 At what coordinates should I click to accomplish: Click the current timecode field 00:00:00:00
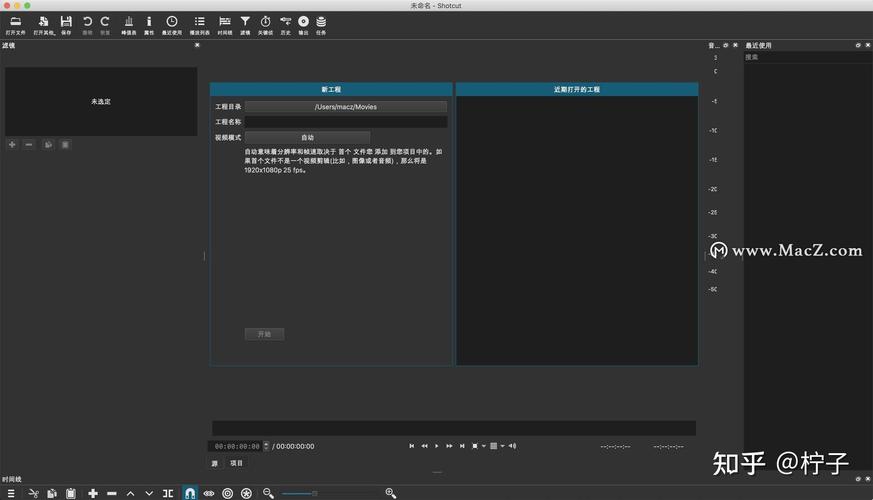237,447
